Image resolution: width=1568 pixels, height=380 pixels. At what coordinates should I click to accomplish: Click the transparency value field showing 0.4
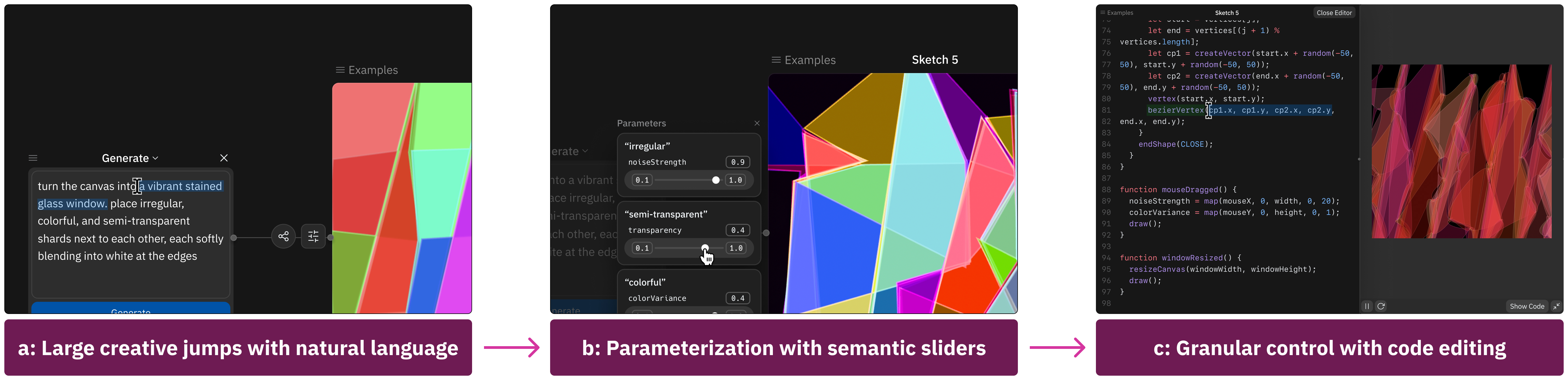738,230
